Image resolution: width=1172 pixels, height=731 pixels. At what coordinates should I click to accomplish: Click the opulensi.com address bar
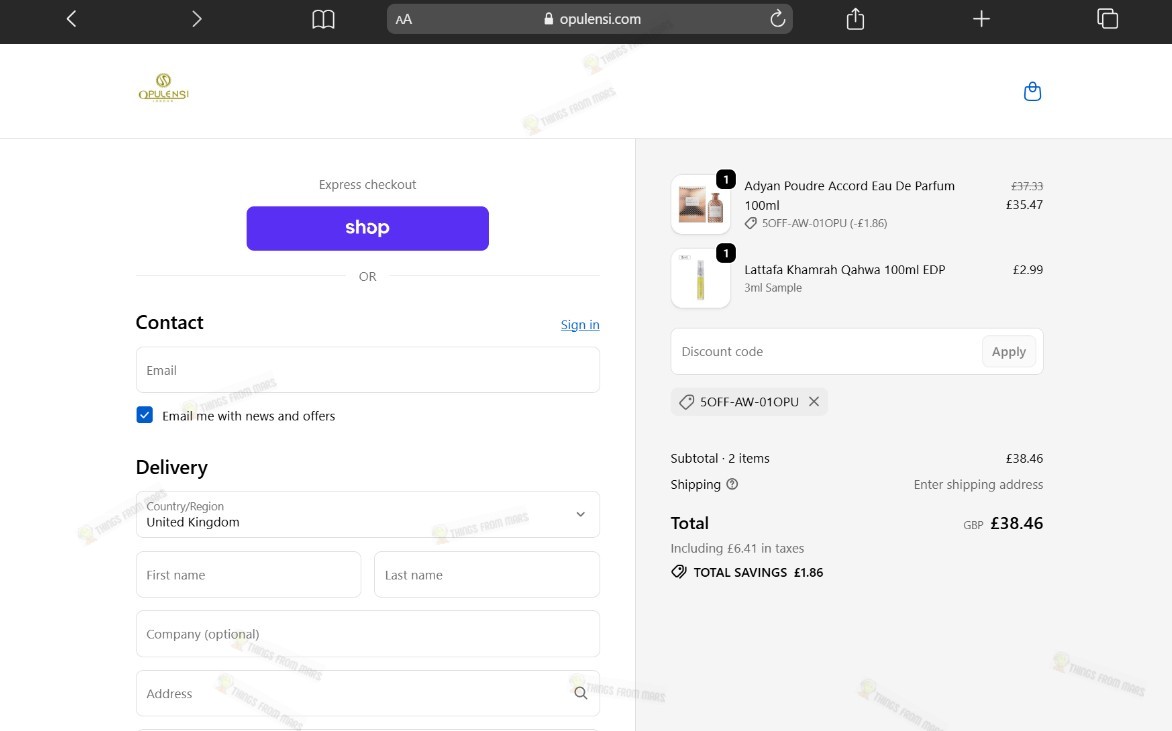[590, 19]
